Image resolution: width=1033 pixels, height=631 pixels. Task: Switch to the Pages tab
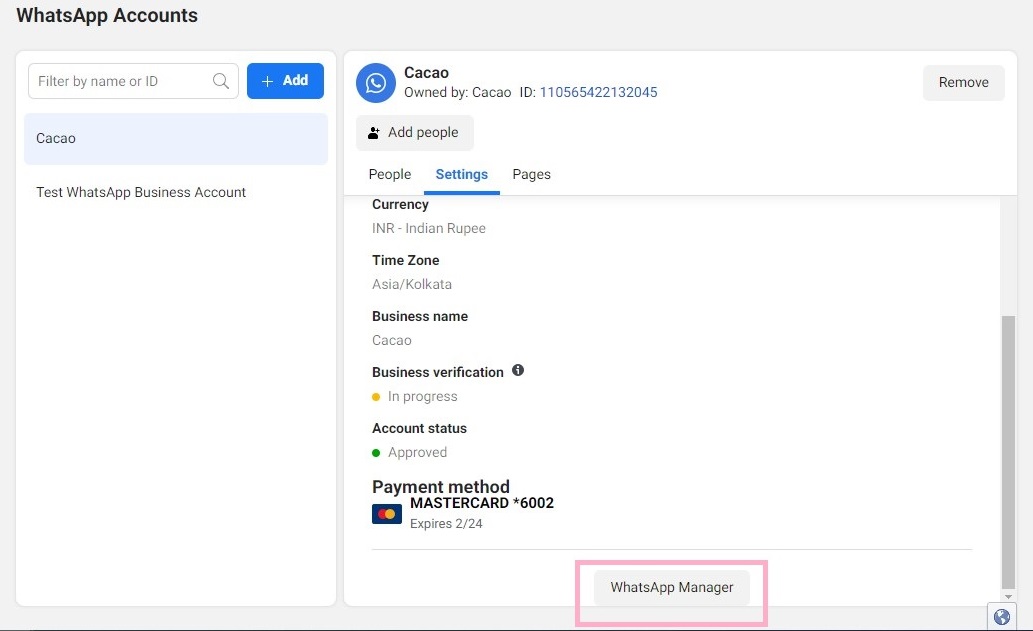point(532,175)
